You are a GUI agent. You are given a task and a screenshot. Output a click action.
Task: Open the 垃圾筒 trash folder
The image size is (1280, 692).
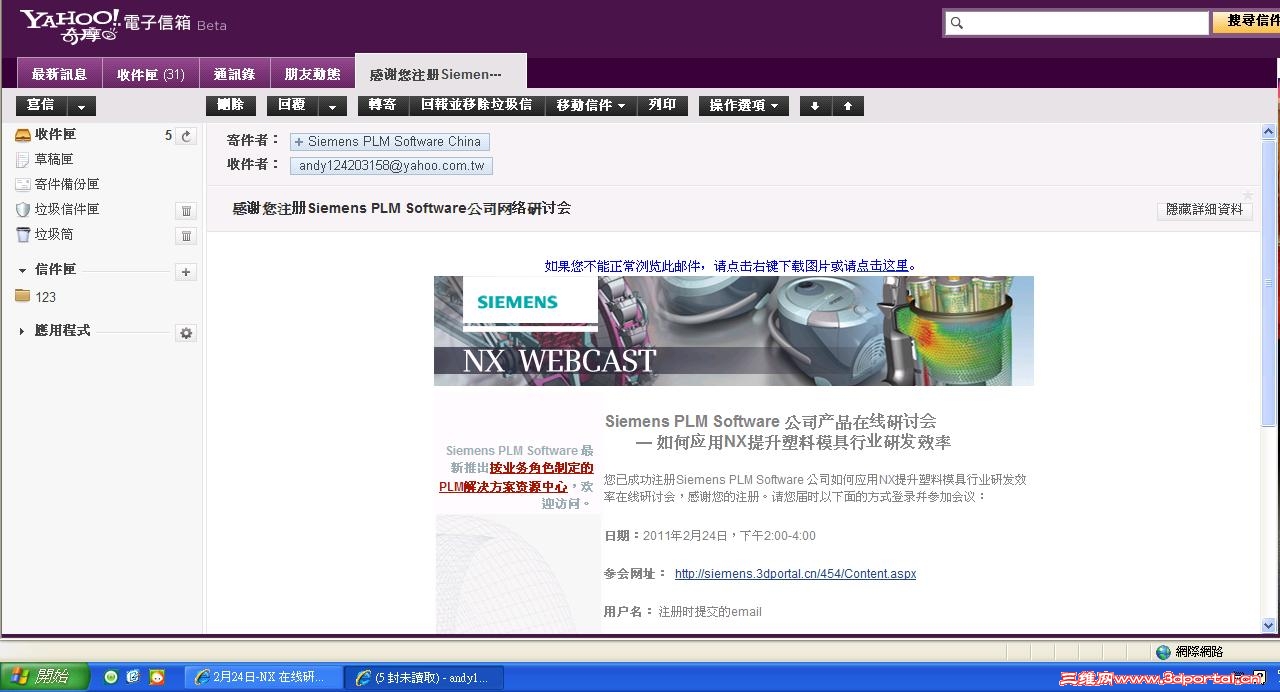pyautogui.click(x=54, y=234)
